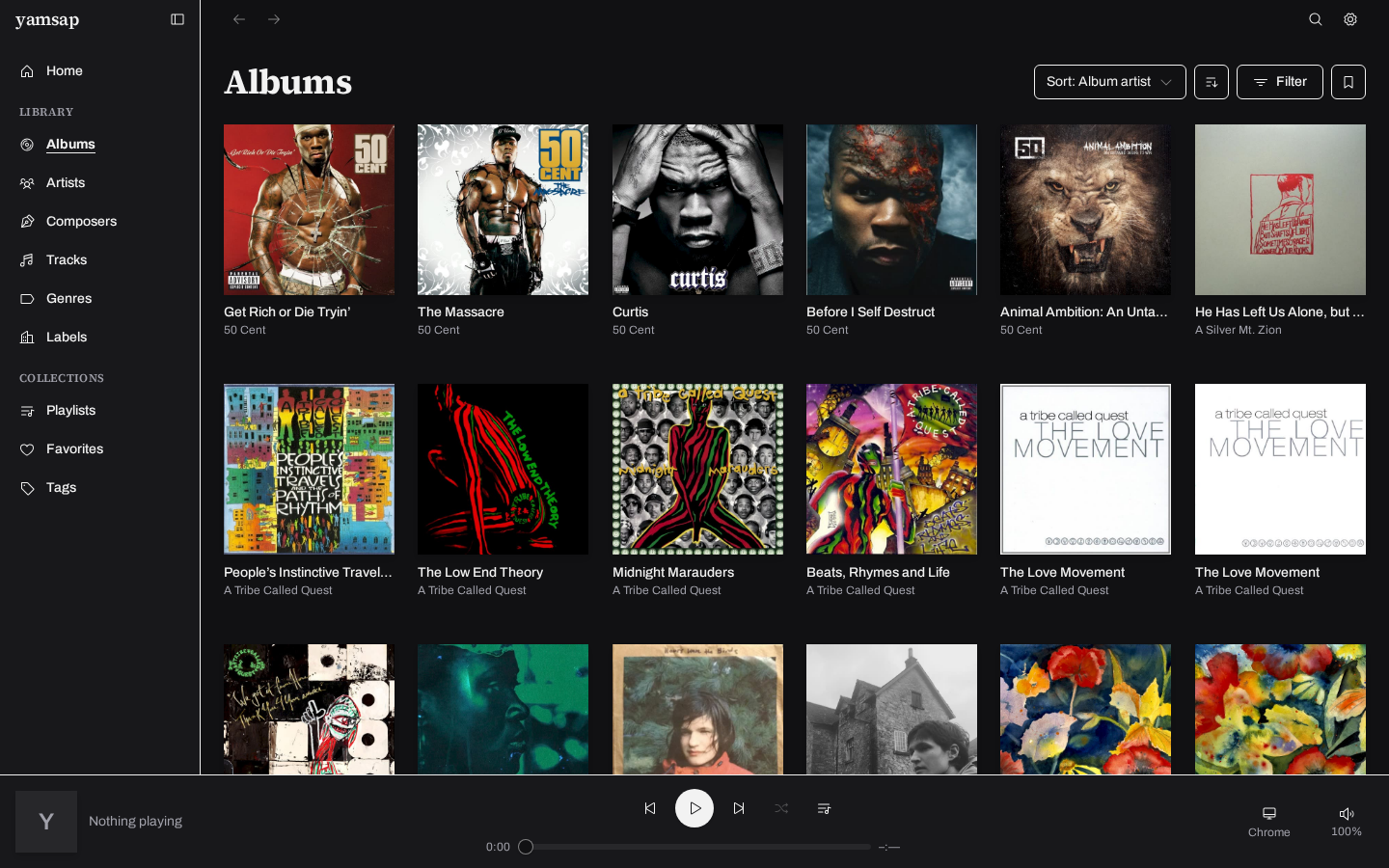Viewport: 1389px width, 868px height.
Task: Open saved views bookmark button
Action: coord(1348,82)
